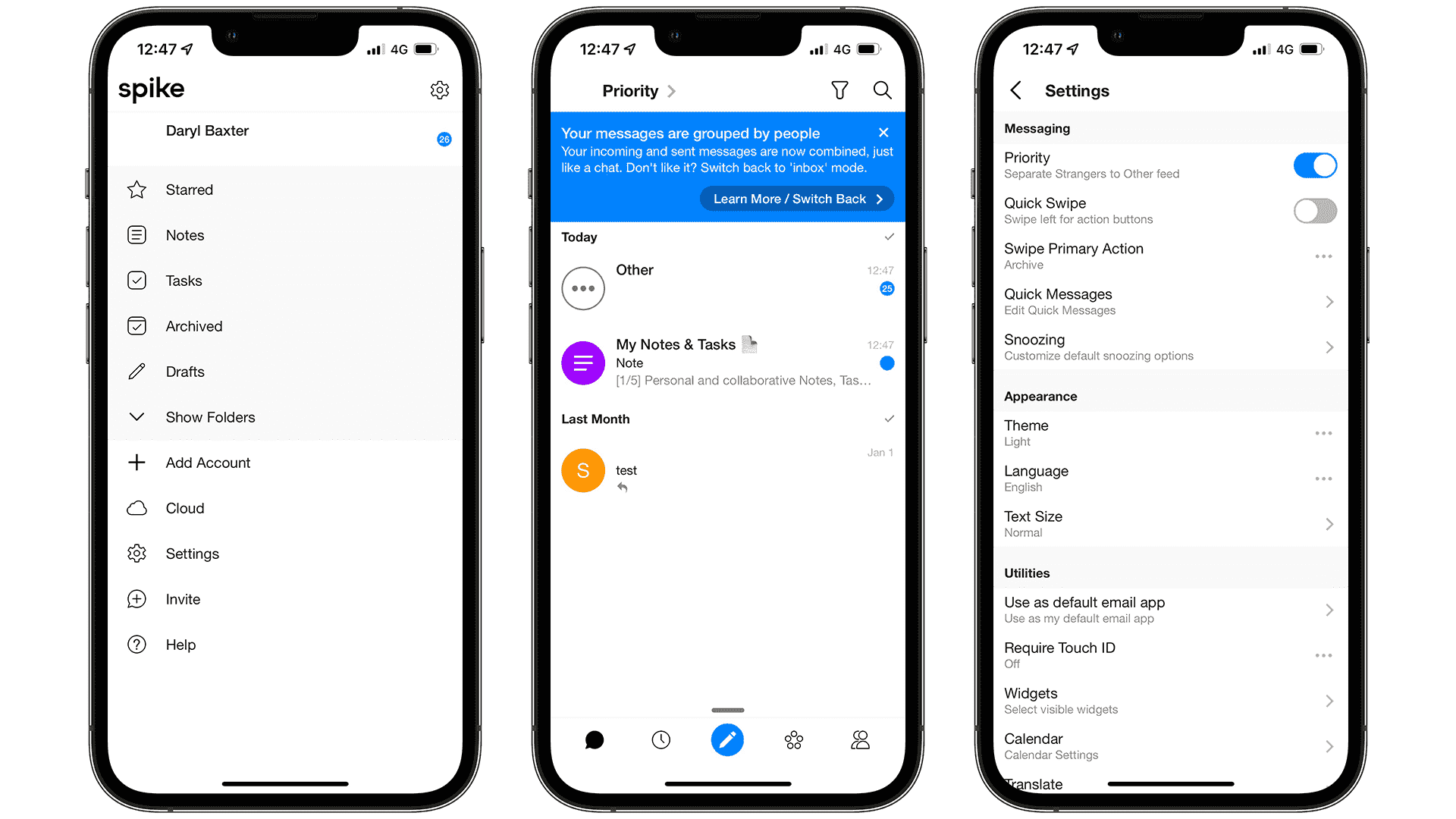
Task: Expand Swipe Primary Action setting
Action: 1325,255
